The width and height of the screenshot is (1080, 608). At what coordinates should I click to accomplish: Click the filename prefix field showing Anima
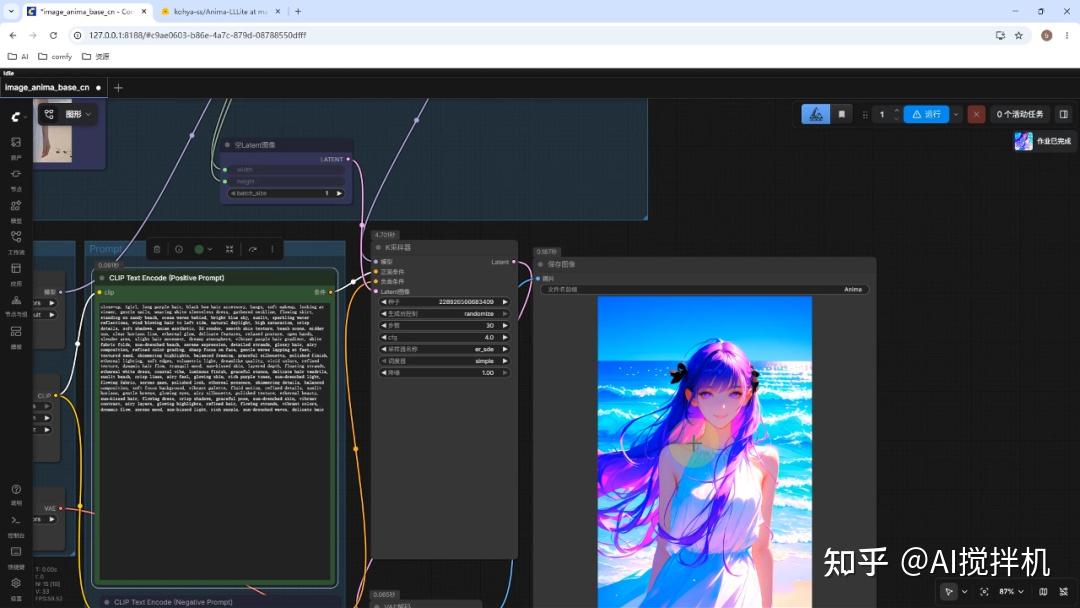point(705,289)
